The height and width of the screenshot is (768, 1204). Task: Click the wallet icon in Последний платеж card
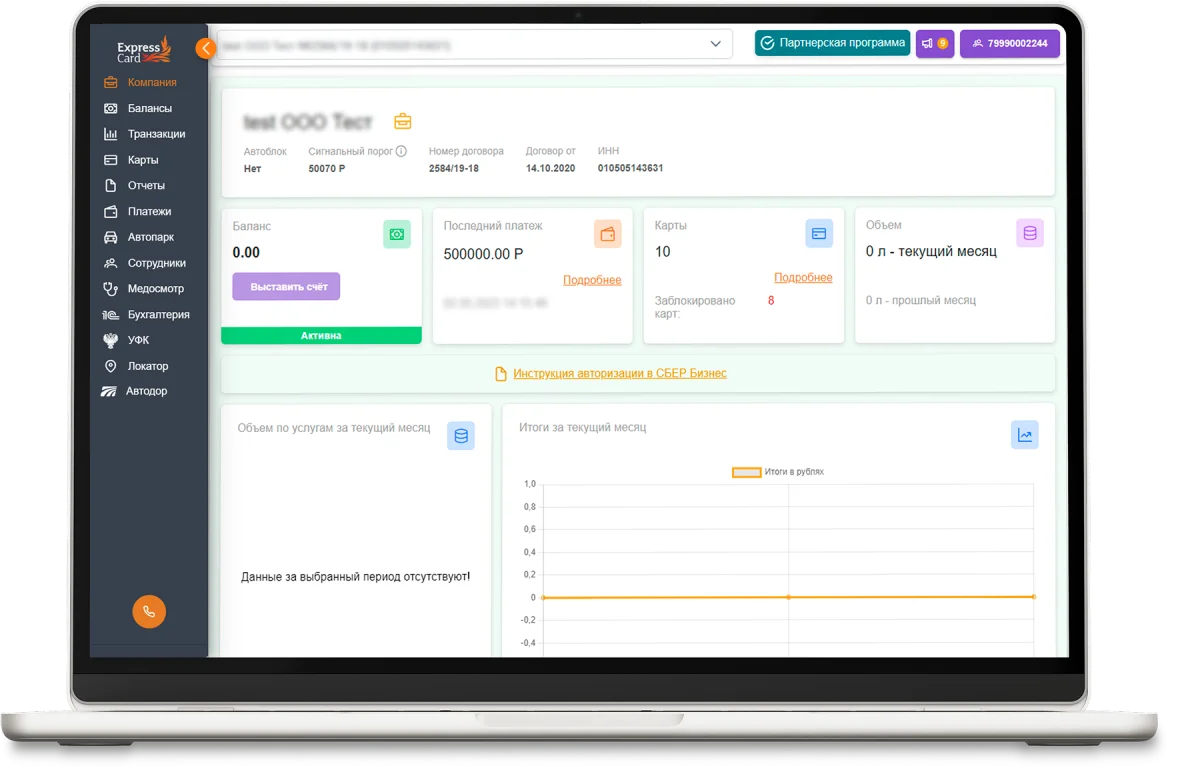point(607,234)
